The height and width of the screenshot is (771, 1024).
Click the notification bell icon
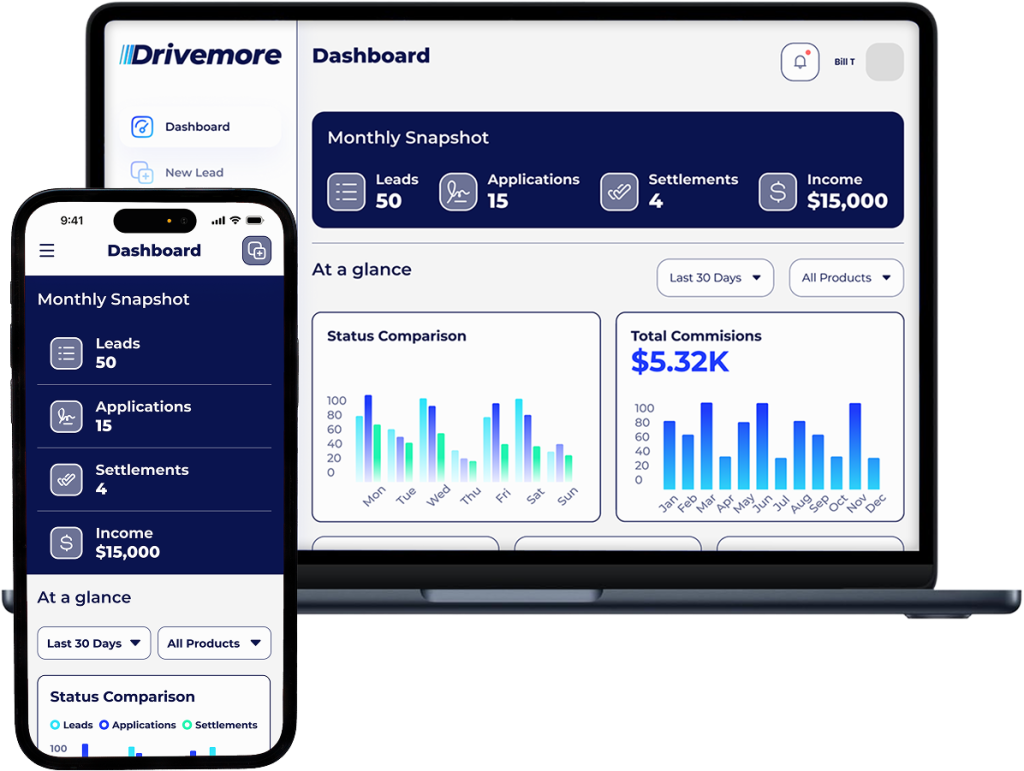799,62
